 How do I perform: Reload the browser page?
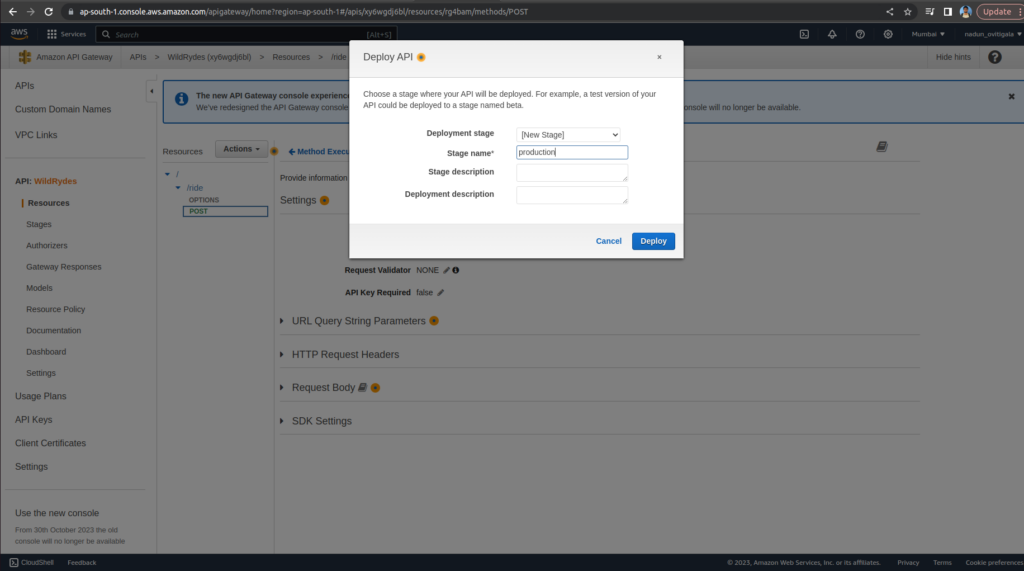[48, 12]
